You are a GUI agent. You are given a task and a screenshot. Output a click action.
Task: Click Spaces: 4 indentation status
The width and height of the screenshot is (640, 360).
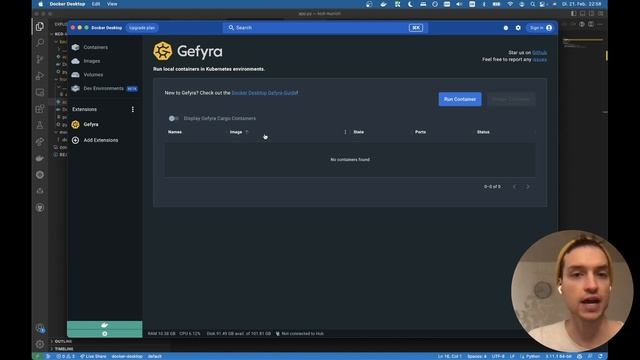pyautogui.click(x=477, y=356)
